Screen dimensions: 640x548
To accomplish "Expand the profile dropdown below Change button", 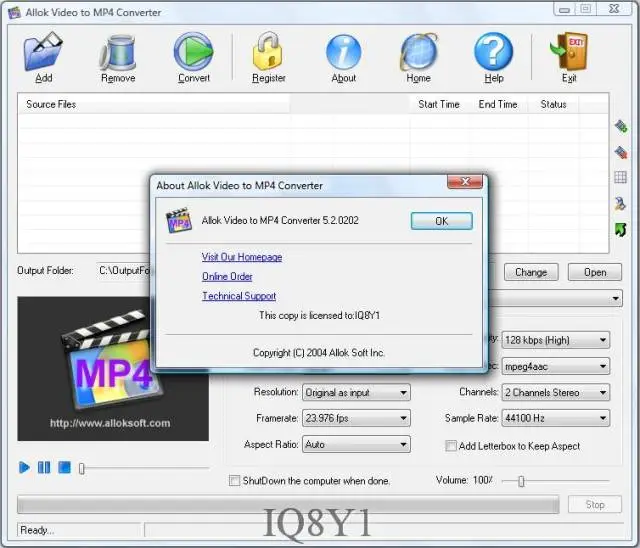I will coord(616,298).
